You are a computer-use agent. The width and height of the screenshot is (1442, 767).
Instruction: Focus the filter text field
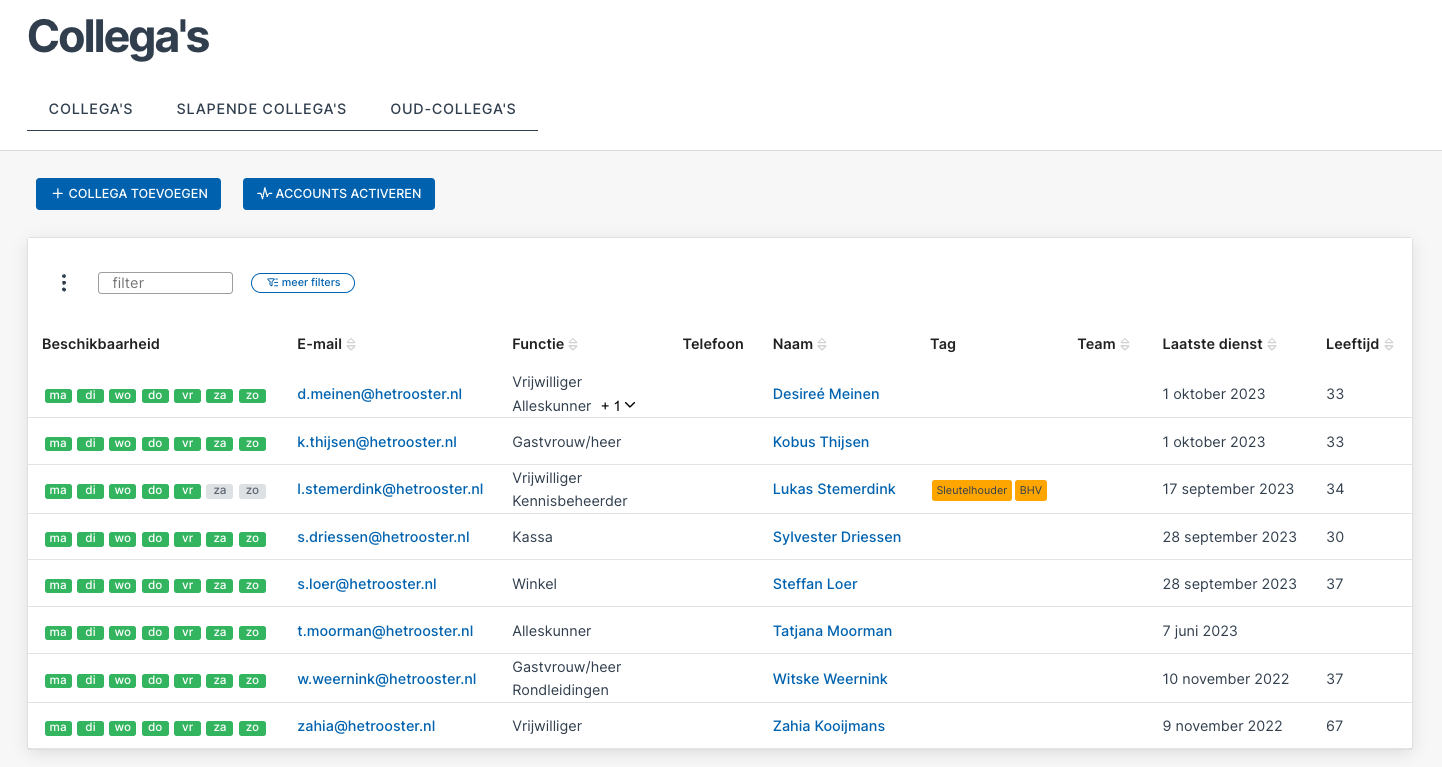(x=165, y=283)
